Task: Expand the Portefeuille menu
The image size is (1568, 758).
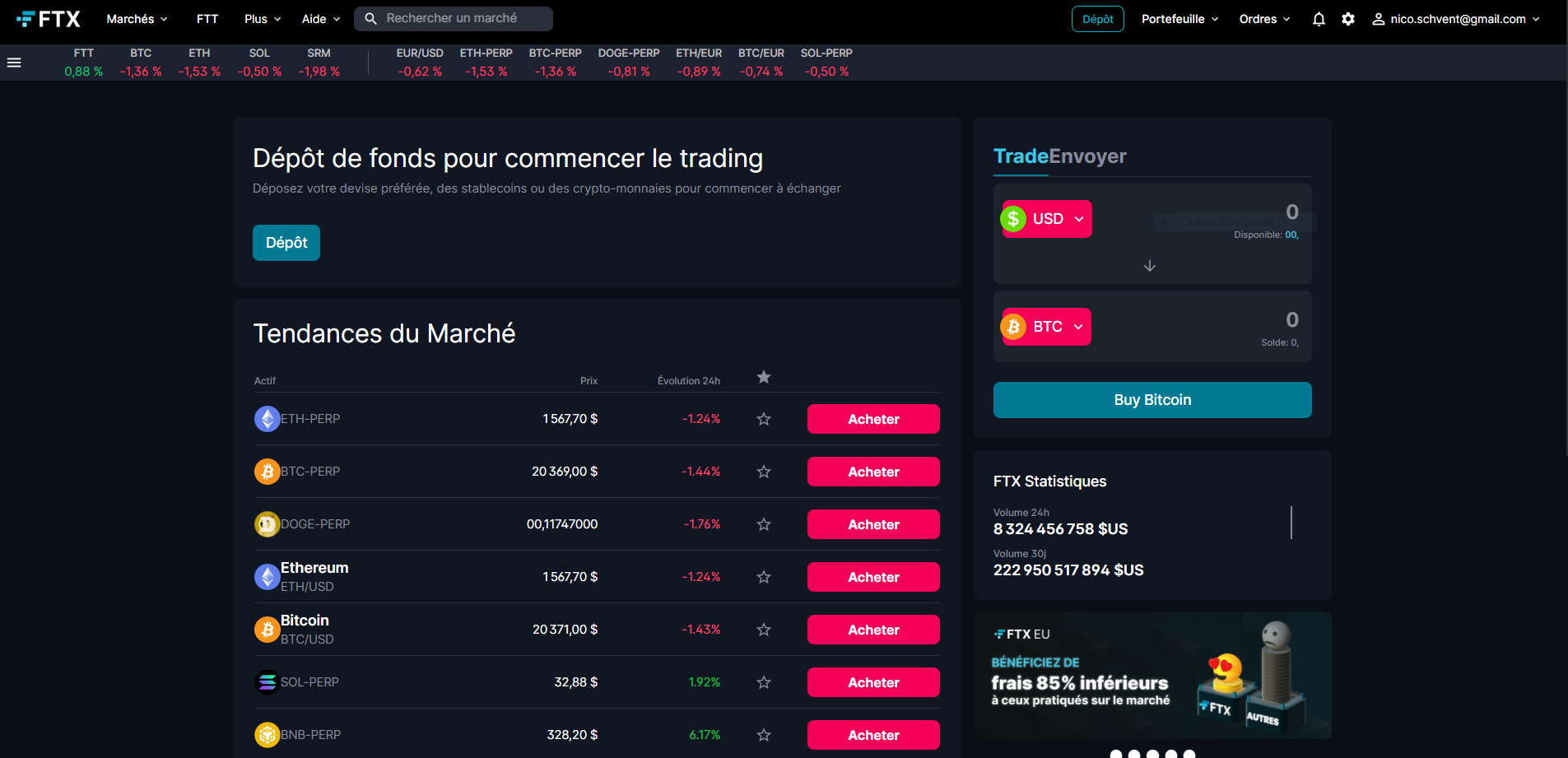Action: 1179,19
